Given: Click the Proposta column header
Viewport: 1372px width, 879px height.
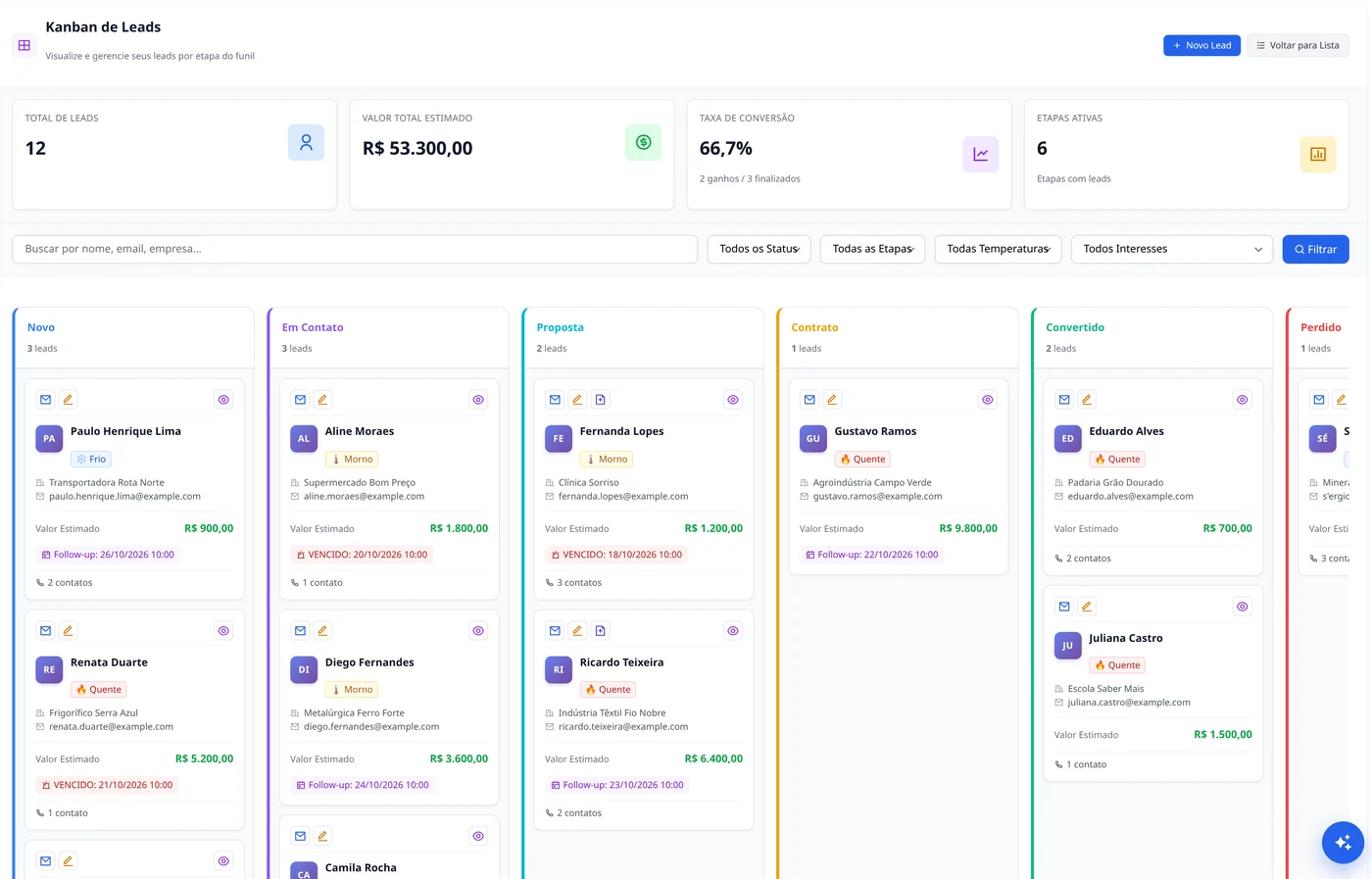Looking at the screenshot, I should (x=561, y=327).
